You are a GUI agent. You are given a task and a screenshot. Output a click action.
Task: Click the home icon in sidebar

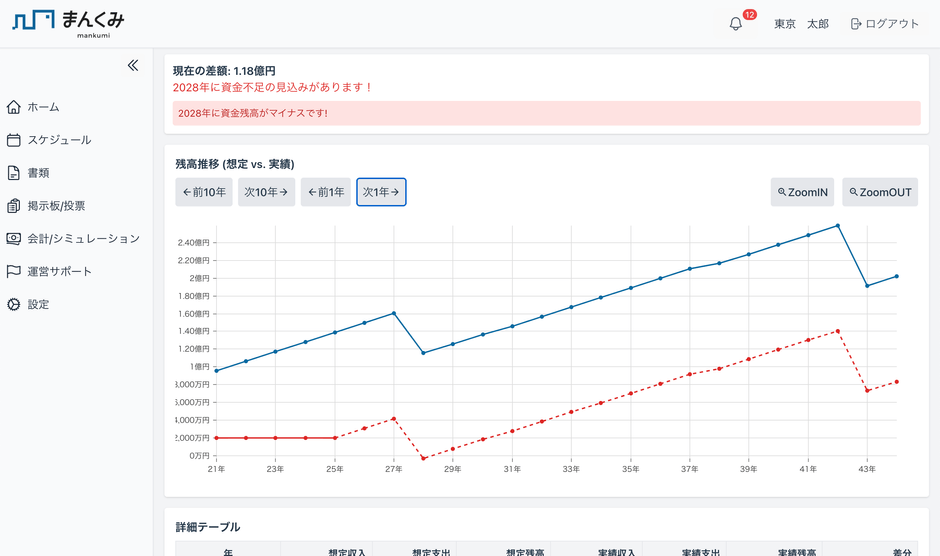14,107
